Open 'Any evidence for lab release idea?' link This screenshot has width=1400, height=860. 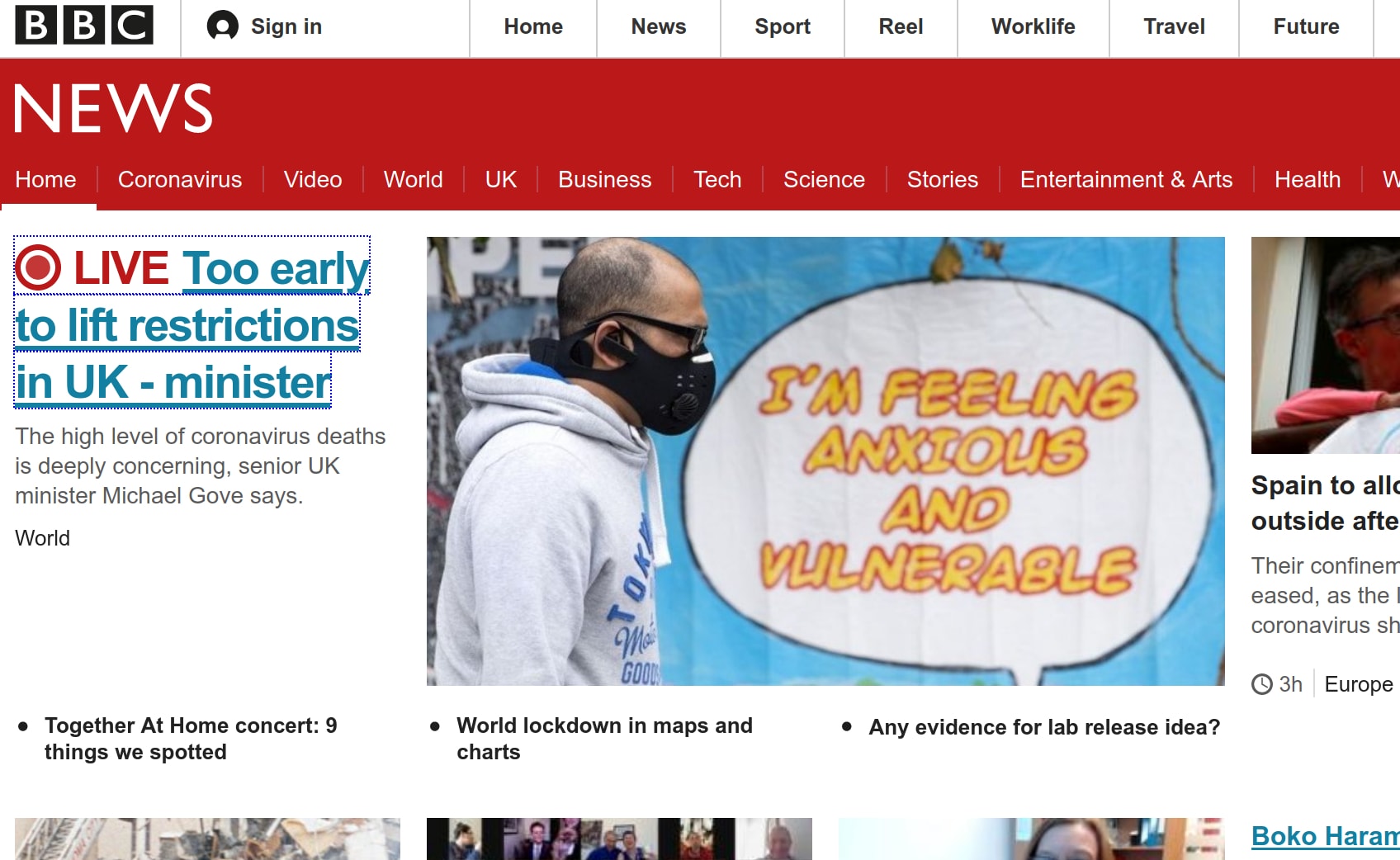(1044, 727)
